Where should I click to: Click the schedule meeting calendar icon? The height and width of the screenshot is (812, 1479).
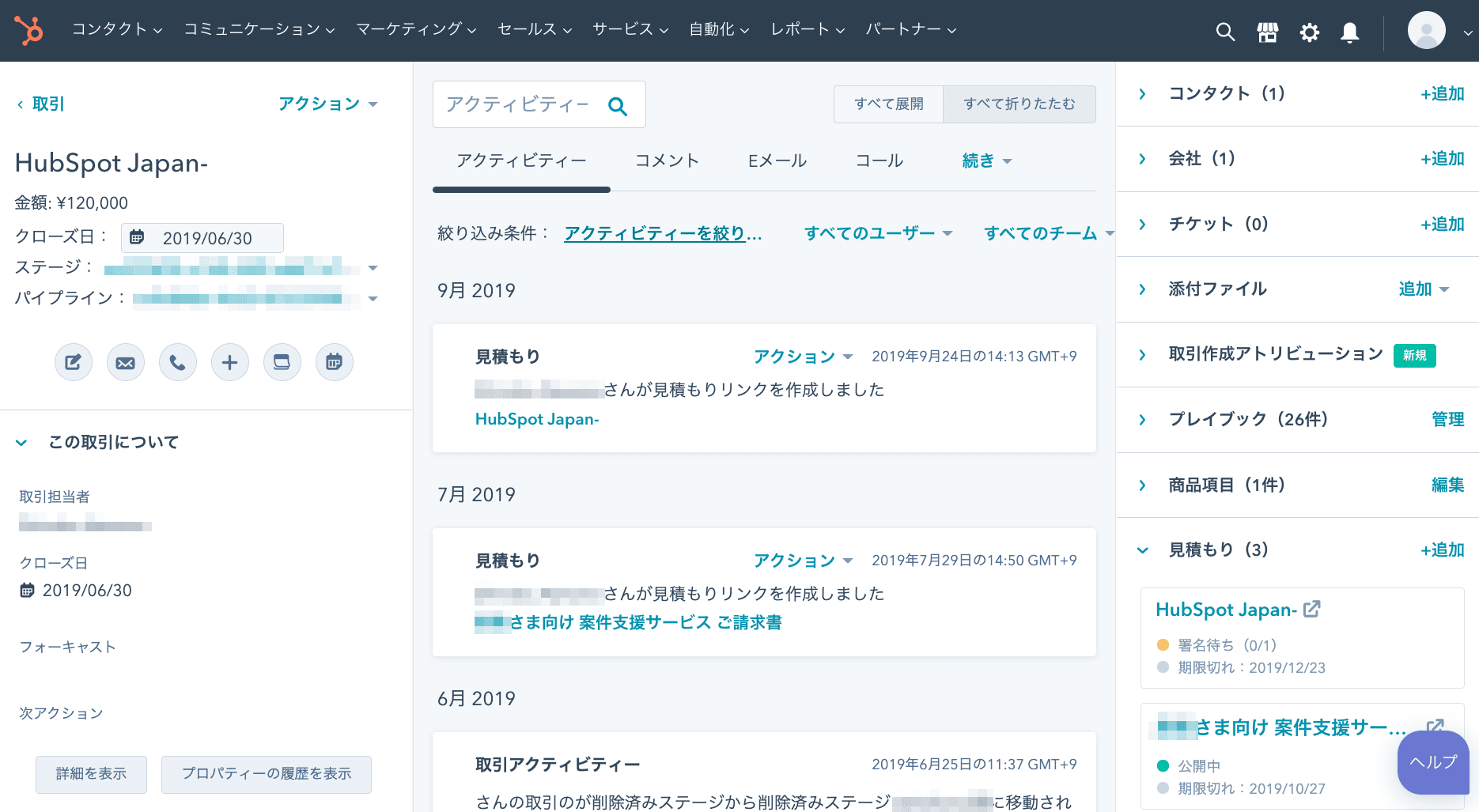(x=335, y=362)
